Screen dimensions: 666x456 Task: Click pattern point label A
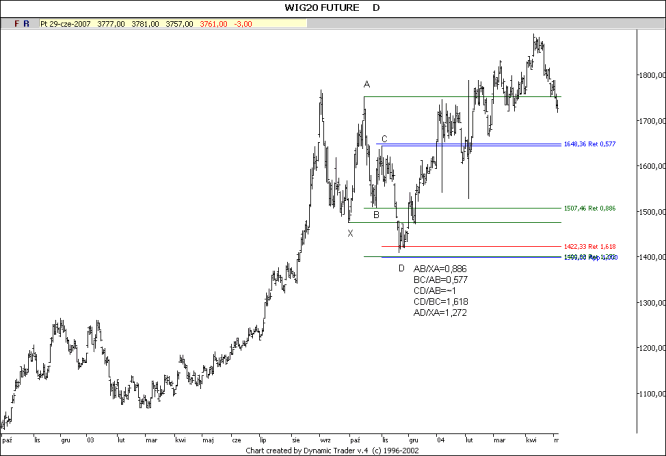coord(367,84)
